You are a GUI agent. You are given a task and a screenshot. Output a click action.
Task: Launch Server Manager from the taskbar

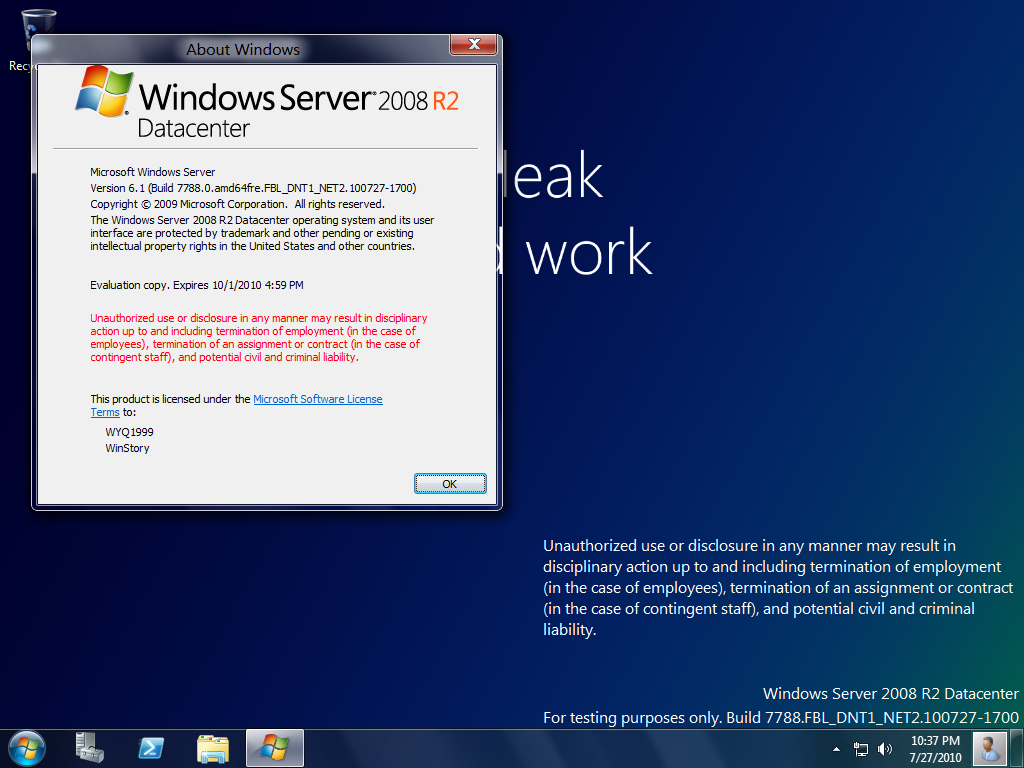pos(89,748)
